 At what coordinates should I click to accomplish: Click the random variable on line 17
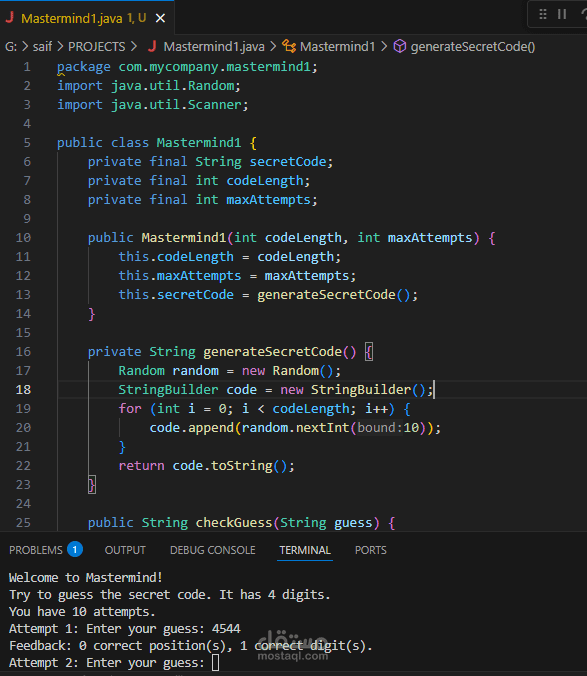pos(195,371)
